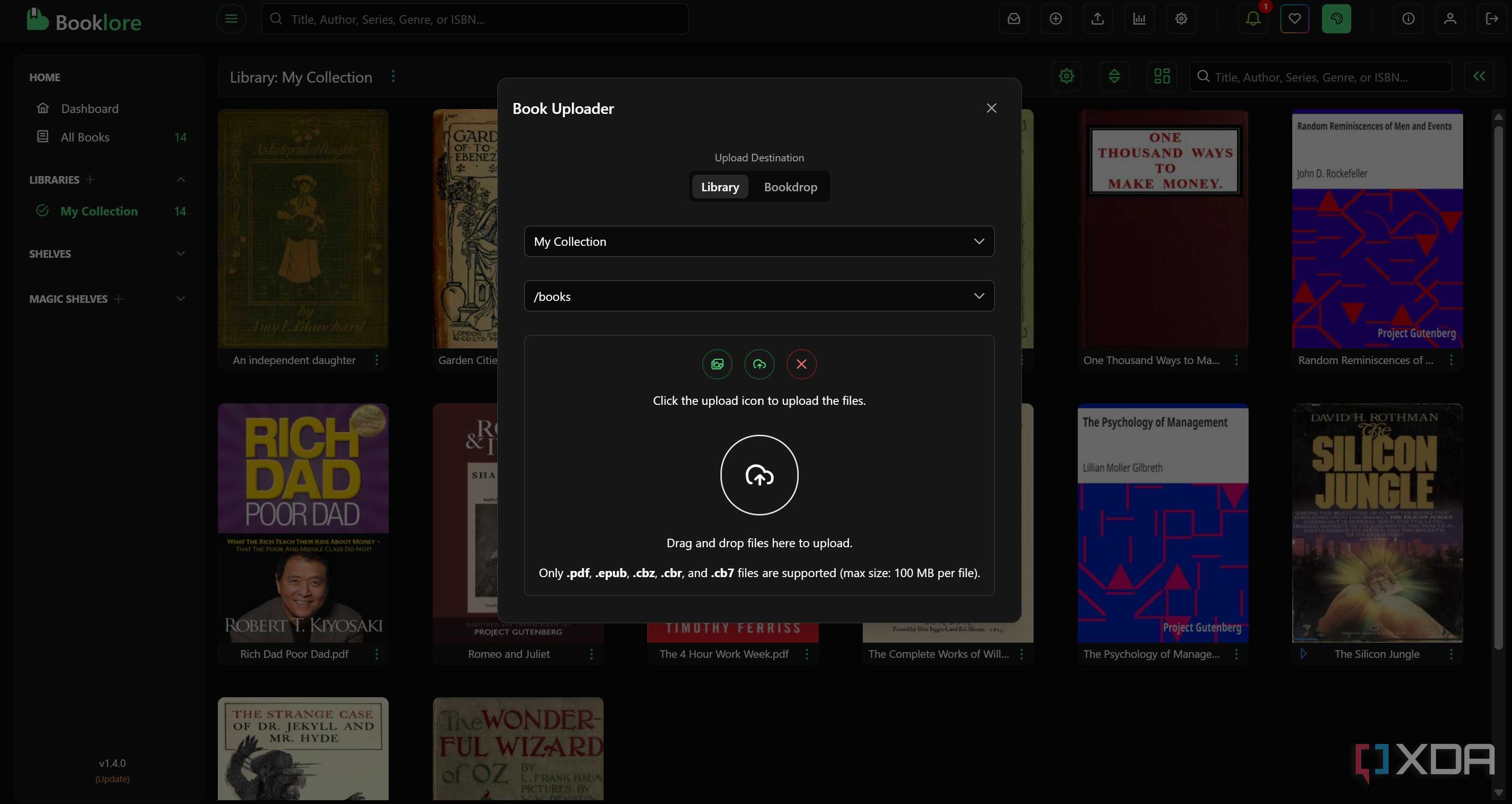Close the Book Uploader dialog

point(991,108)
